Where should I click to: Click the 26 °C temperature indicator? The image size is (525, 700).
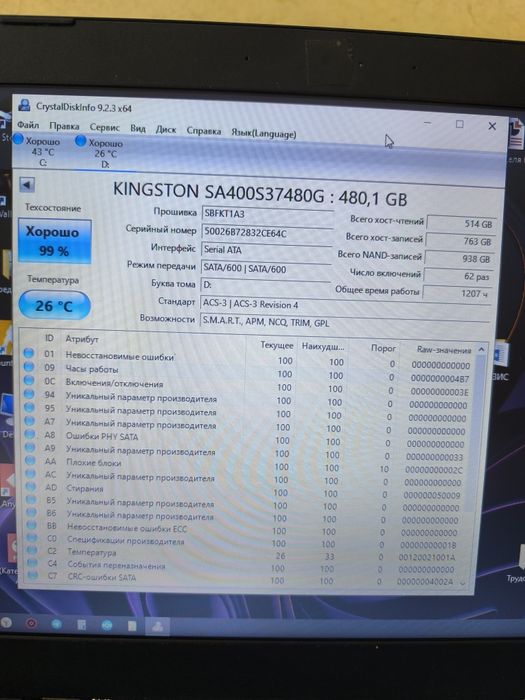[x=54, y=305]
